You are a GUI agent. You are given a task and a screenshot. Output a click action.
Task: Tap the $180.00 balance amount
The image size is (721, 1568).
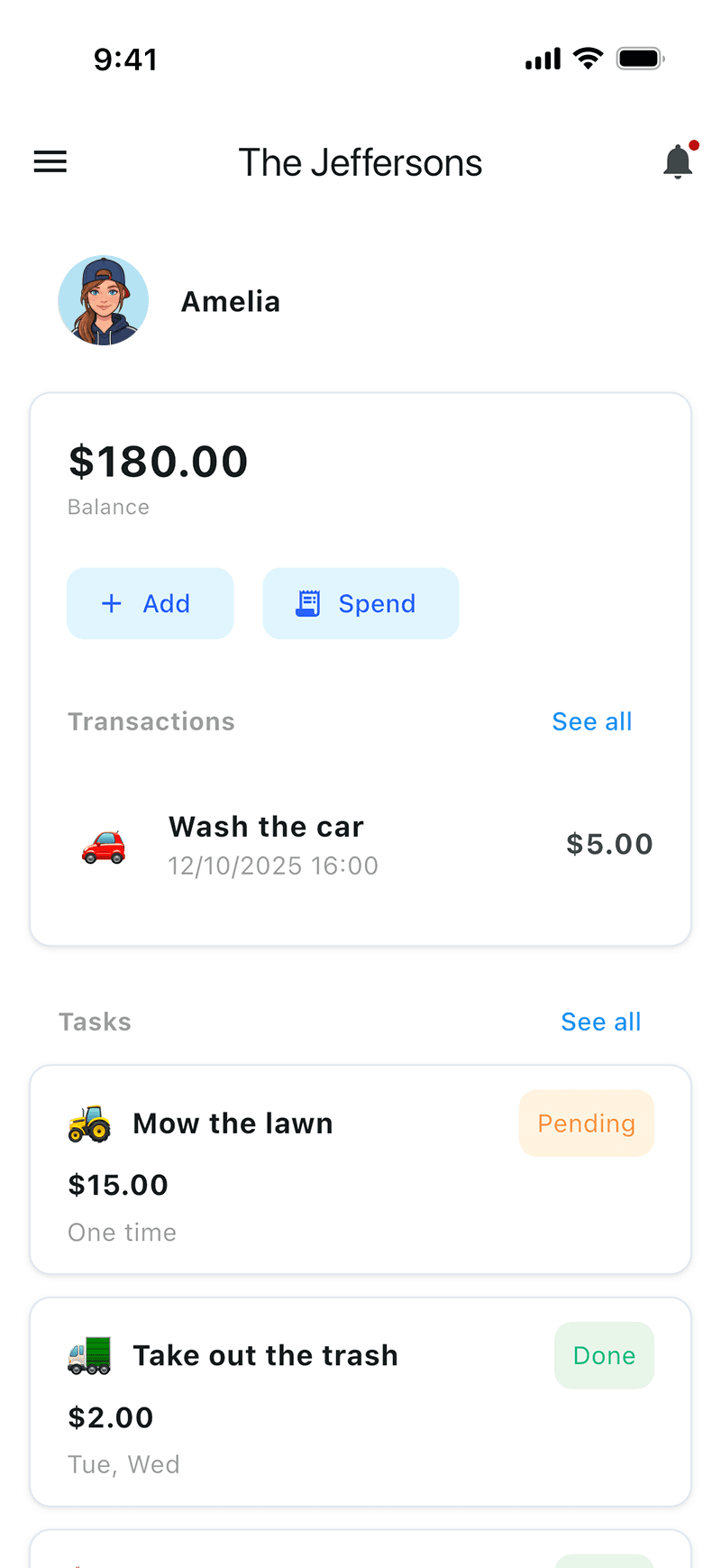pyautogui.click(x=158, y=462)
